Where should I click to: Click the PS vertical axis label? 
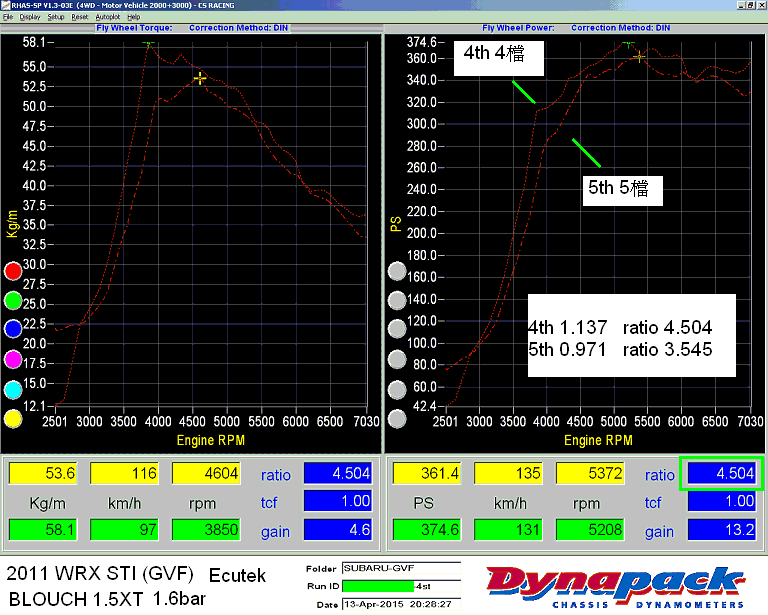(x=396, y=224)
